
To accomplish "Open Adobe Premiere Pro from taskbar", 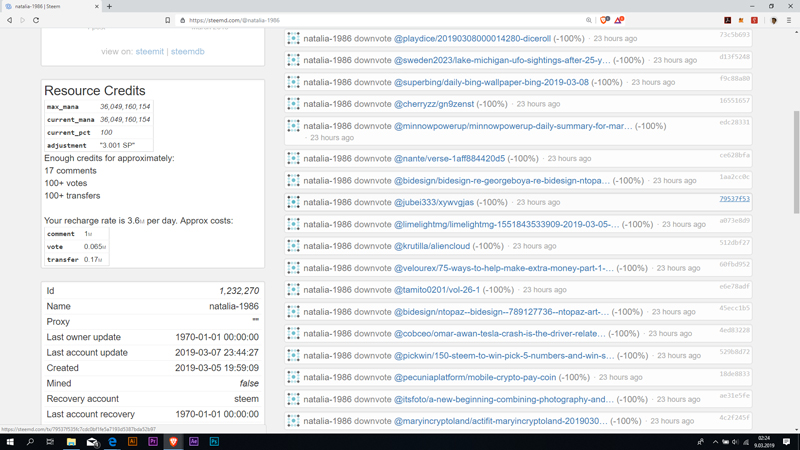I will (x=153, y=441).
